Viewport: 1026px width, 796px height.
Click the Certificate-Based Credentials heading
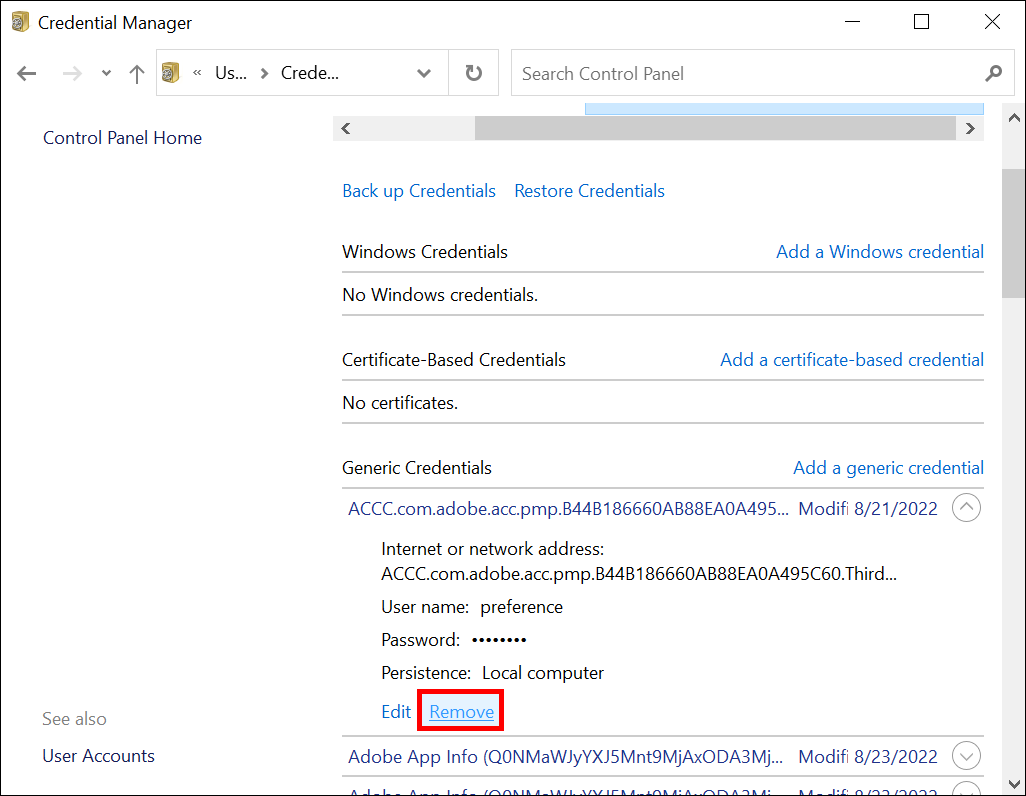coord(453,360)
